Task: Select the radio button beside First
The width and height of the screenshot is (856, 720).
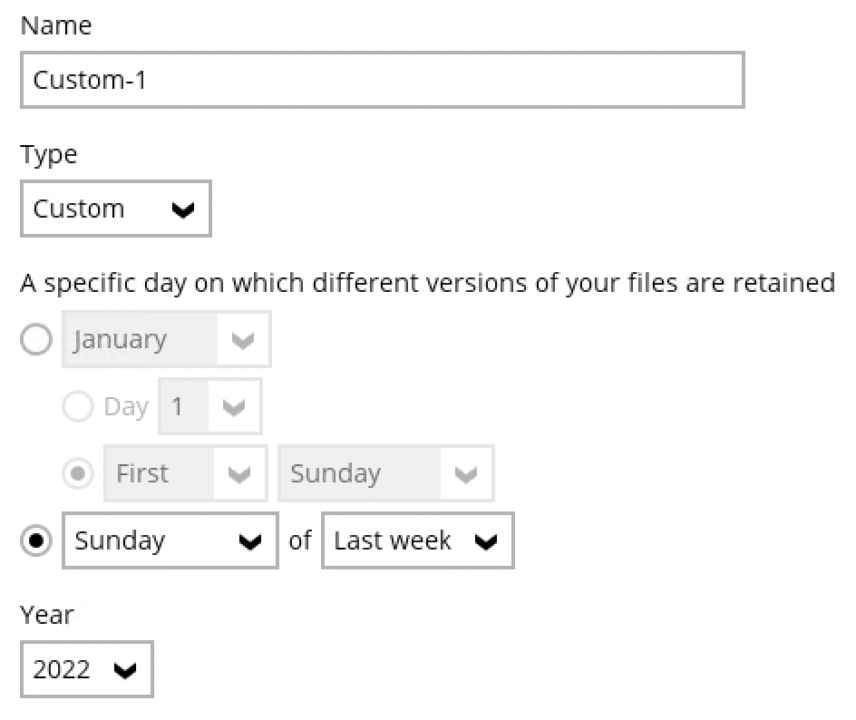Action: click(77, 473)
